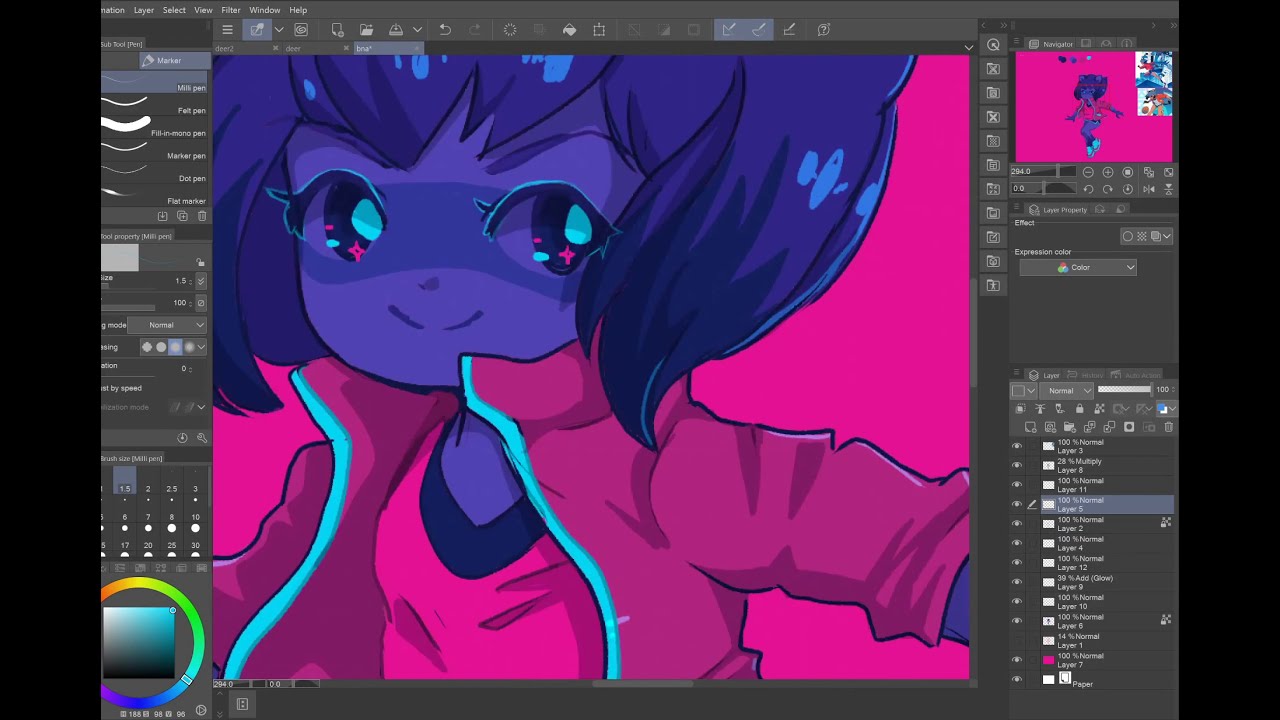Open the Layer menu

(x=144, y=10)
